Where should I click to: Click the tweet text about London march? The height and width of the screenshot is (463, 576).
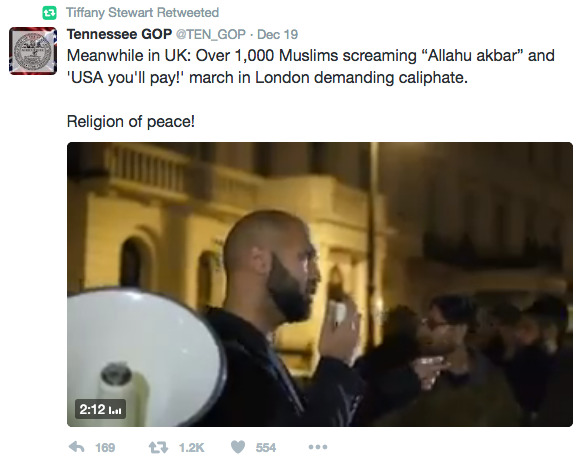point(310,67)
